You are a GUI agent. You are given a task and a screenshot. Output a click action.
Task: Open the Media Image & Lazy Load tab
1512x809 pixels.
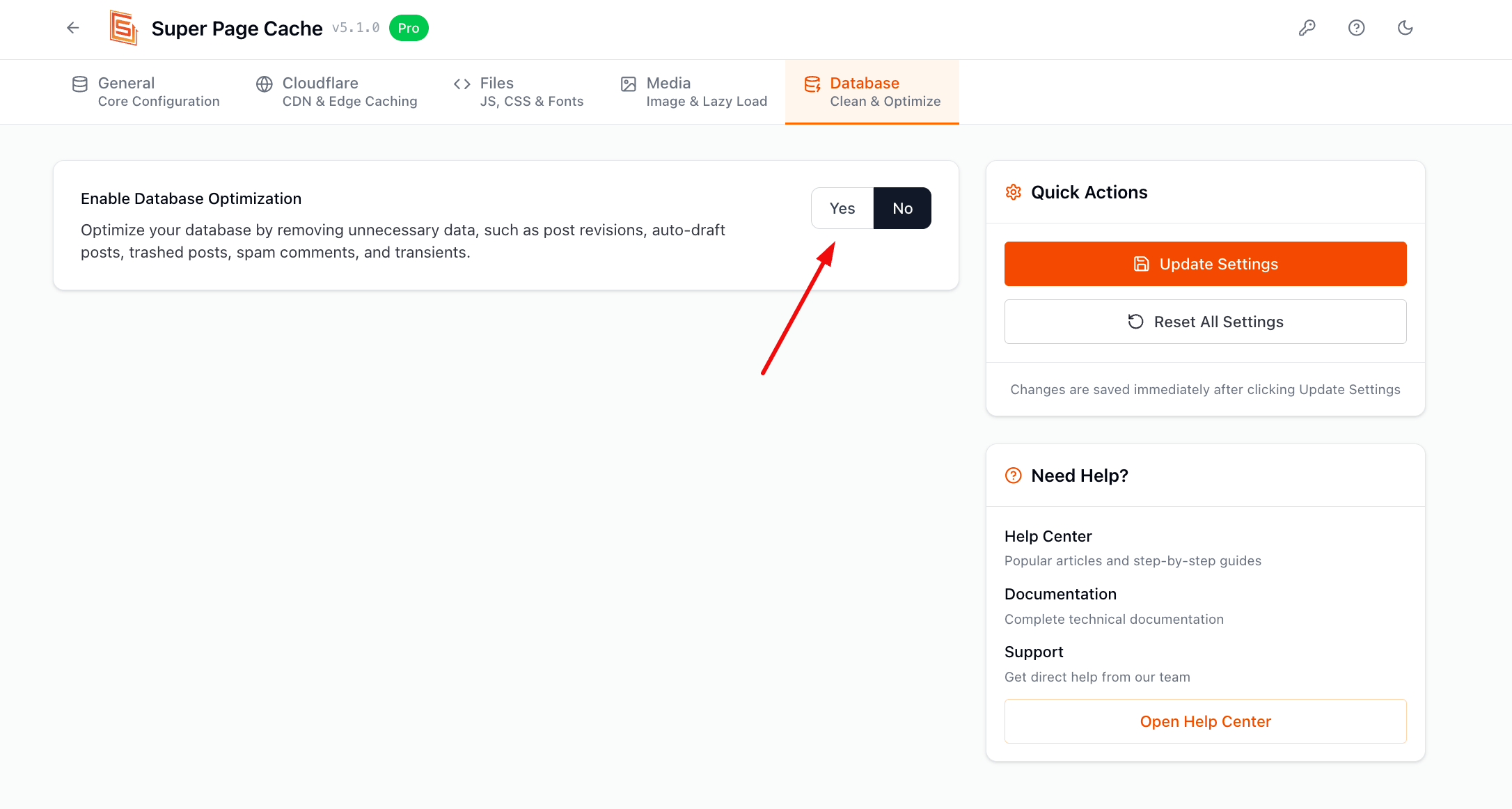pyautogui.click(x=694, y=92)
